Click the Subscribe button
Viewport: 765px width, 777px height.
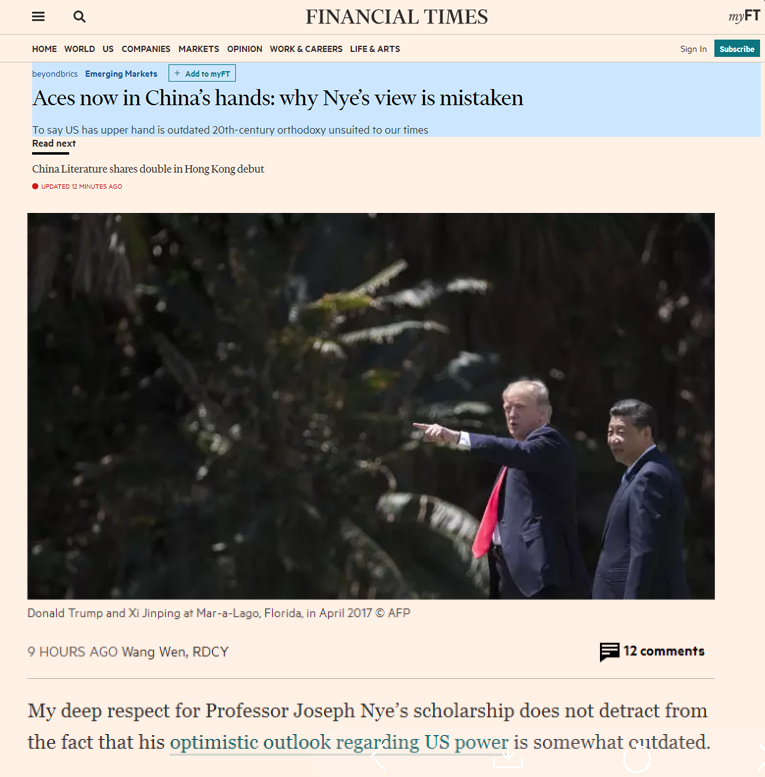pos(737,49)
